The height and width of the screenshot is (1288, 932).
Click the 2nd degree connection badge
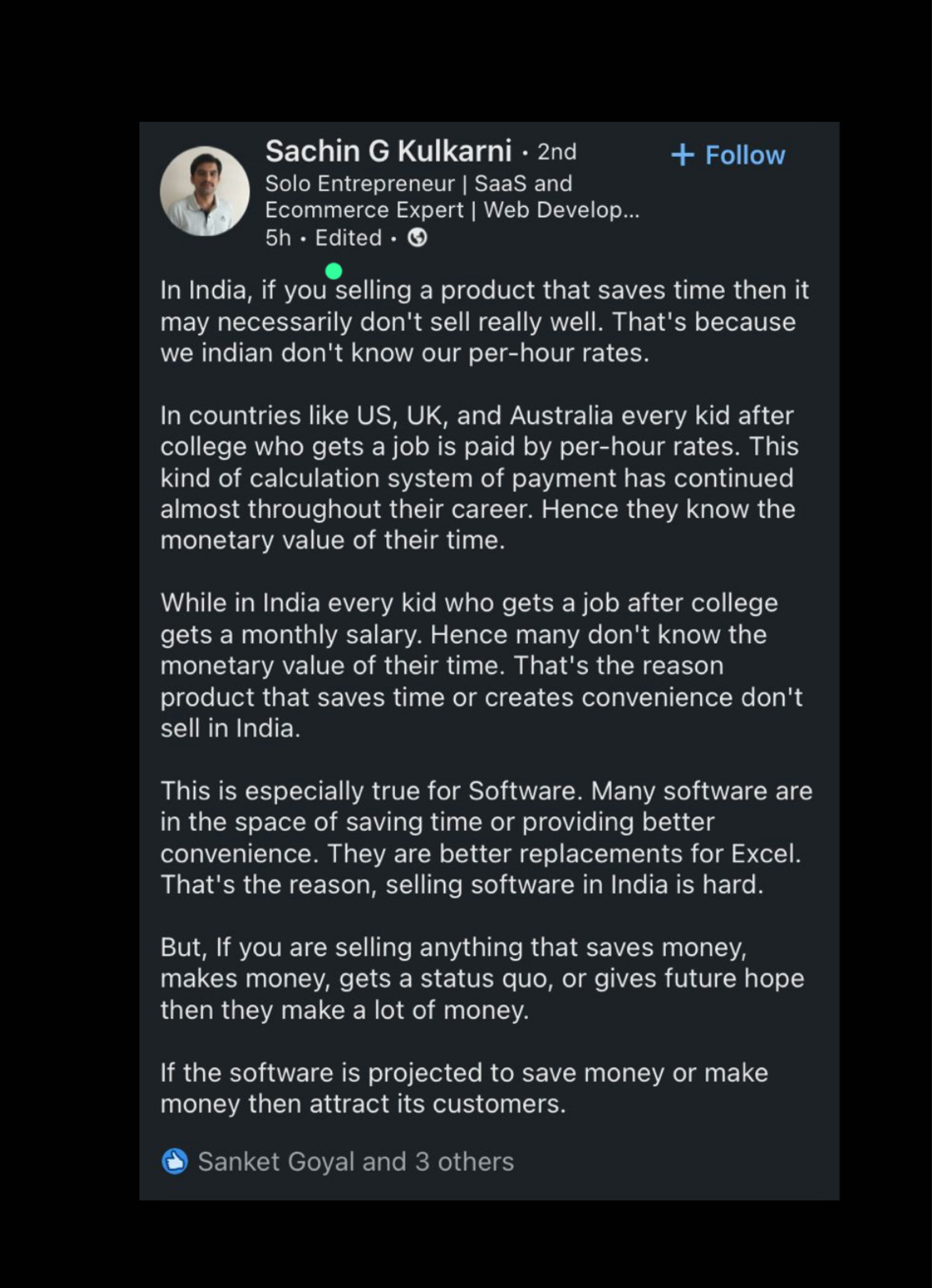coord(557,152)
